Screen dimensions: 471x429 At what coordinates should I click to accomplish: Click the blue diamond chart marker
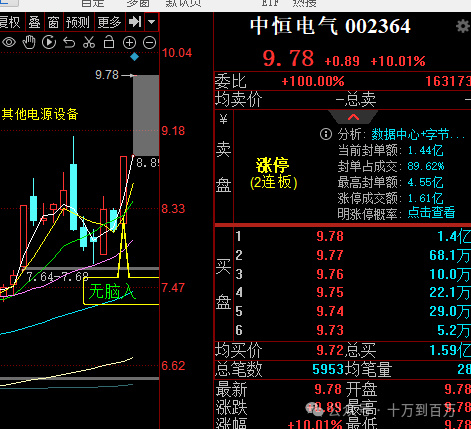pyautogui.click(x=134, y=57)
